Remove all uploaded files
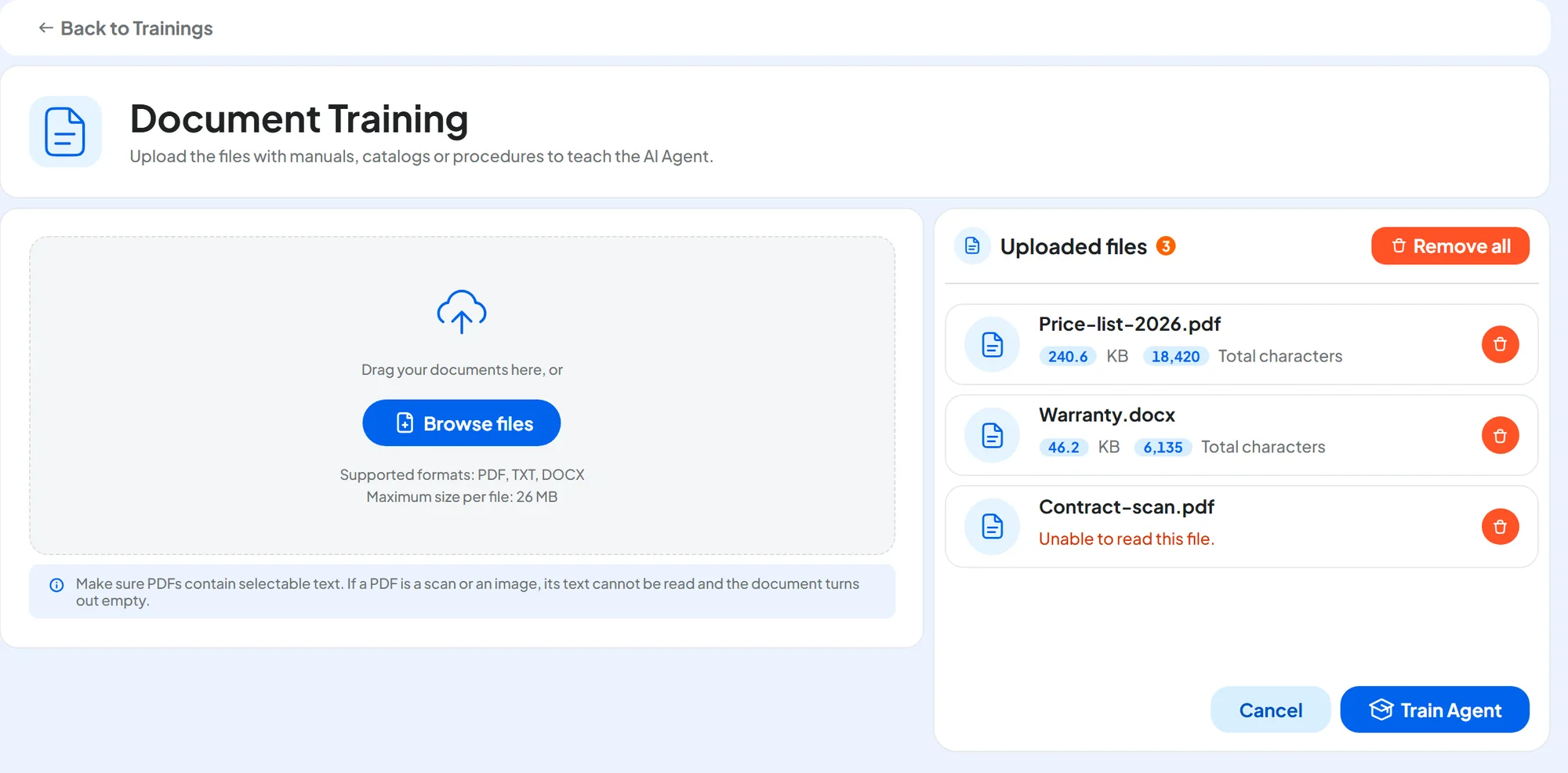Image resolution: width=1568 pixels, height=773 pixels. pyautogui.click(x=1450, y=246)
